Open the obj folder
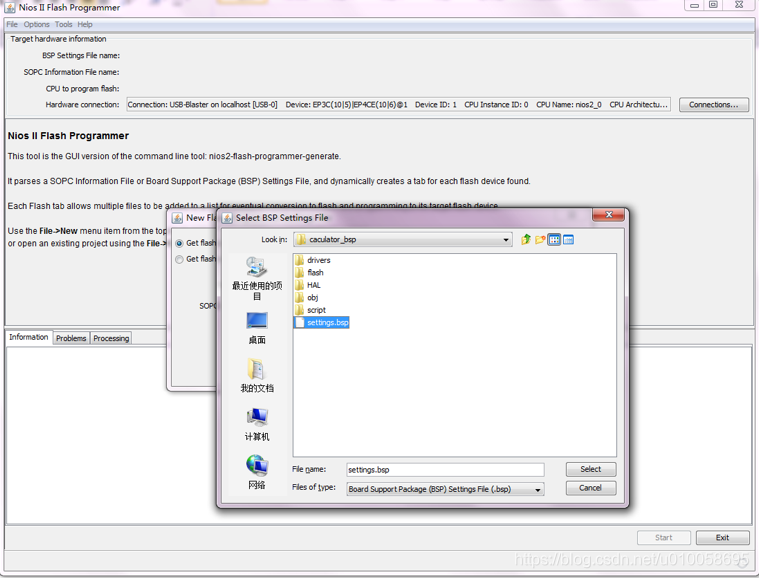This screenshot has width=759, height=578. [306, 297]
